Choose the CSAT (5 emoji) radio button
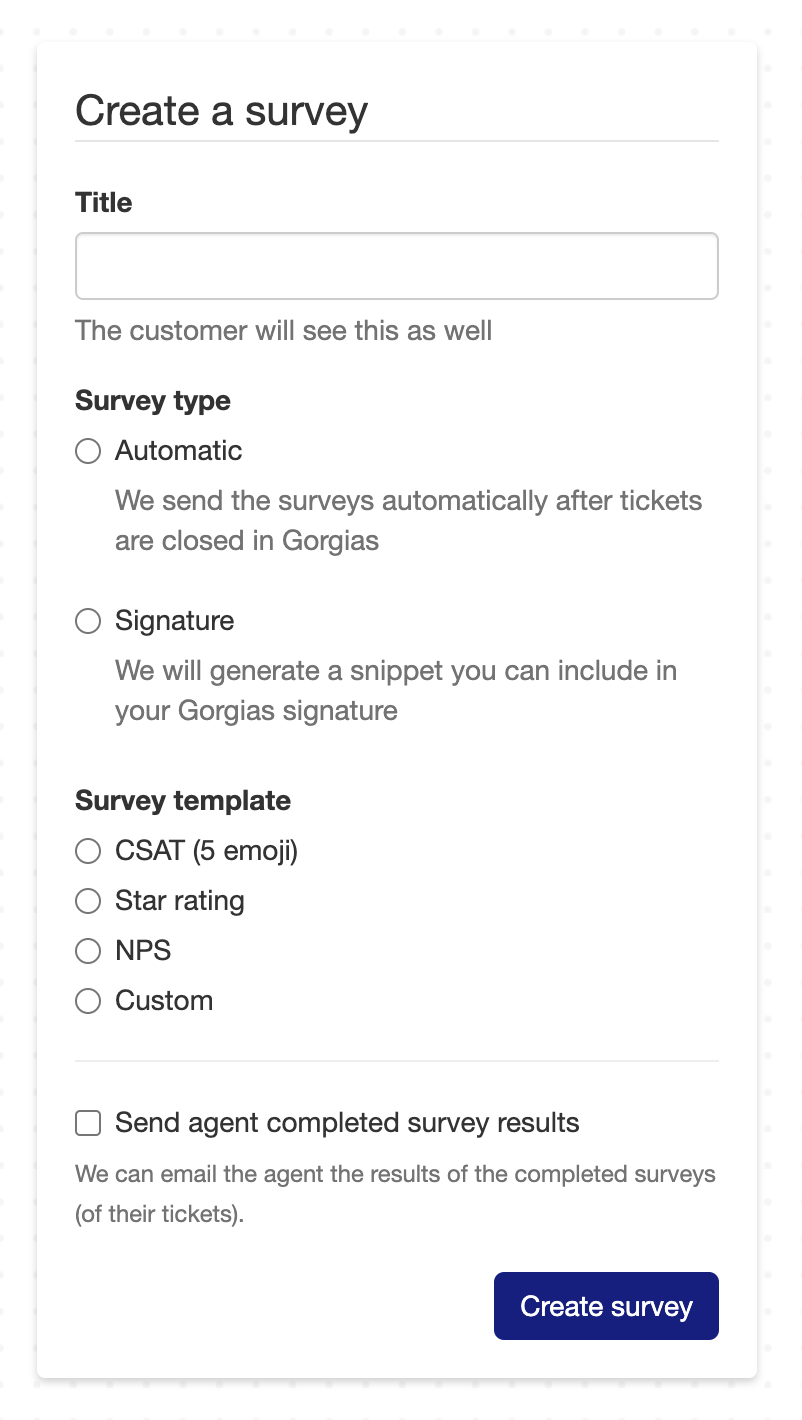Viewport: 802px width, 1420px height. (89, 852)
